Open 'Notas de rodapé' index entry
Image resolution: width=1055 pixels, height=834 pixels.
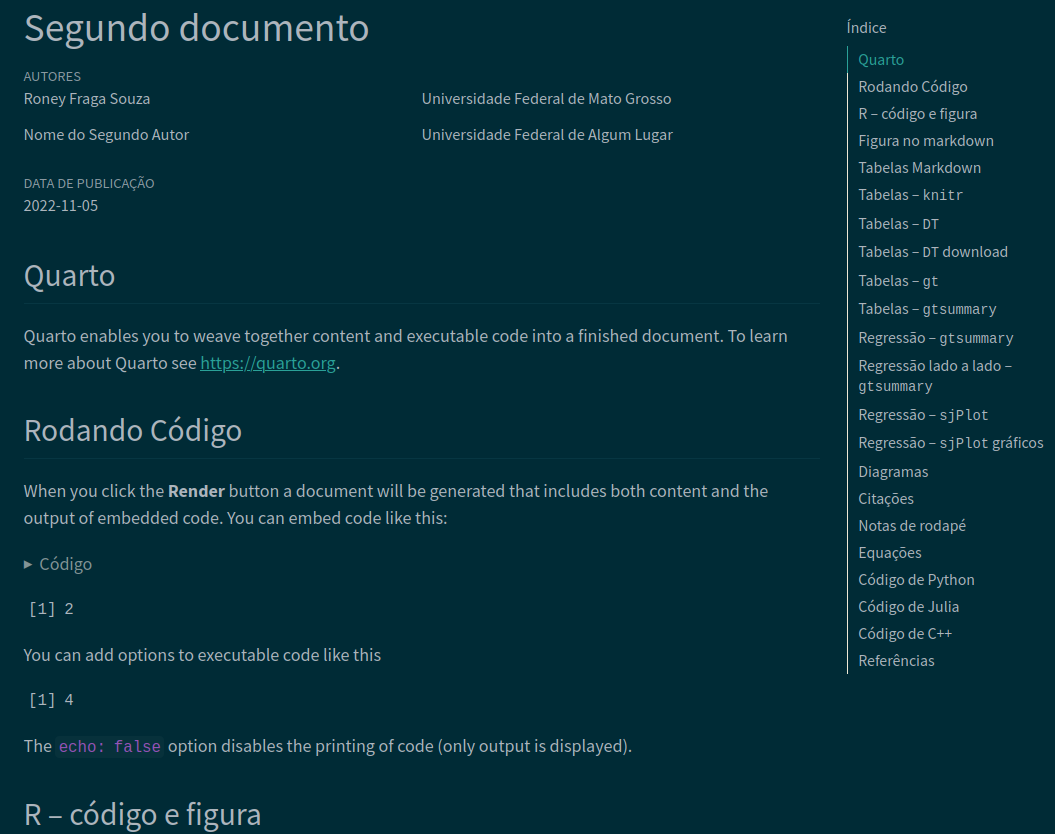point(912,526)
